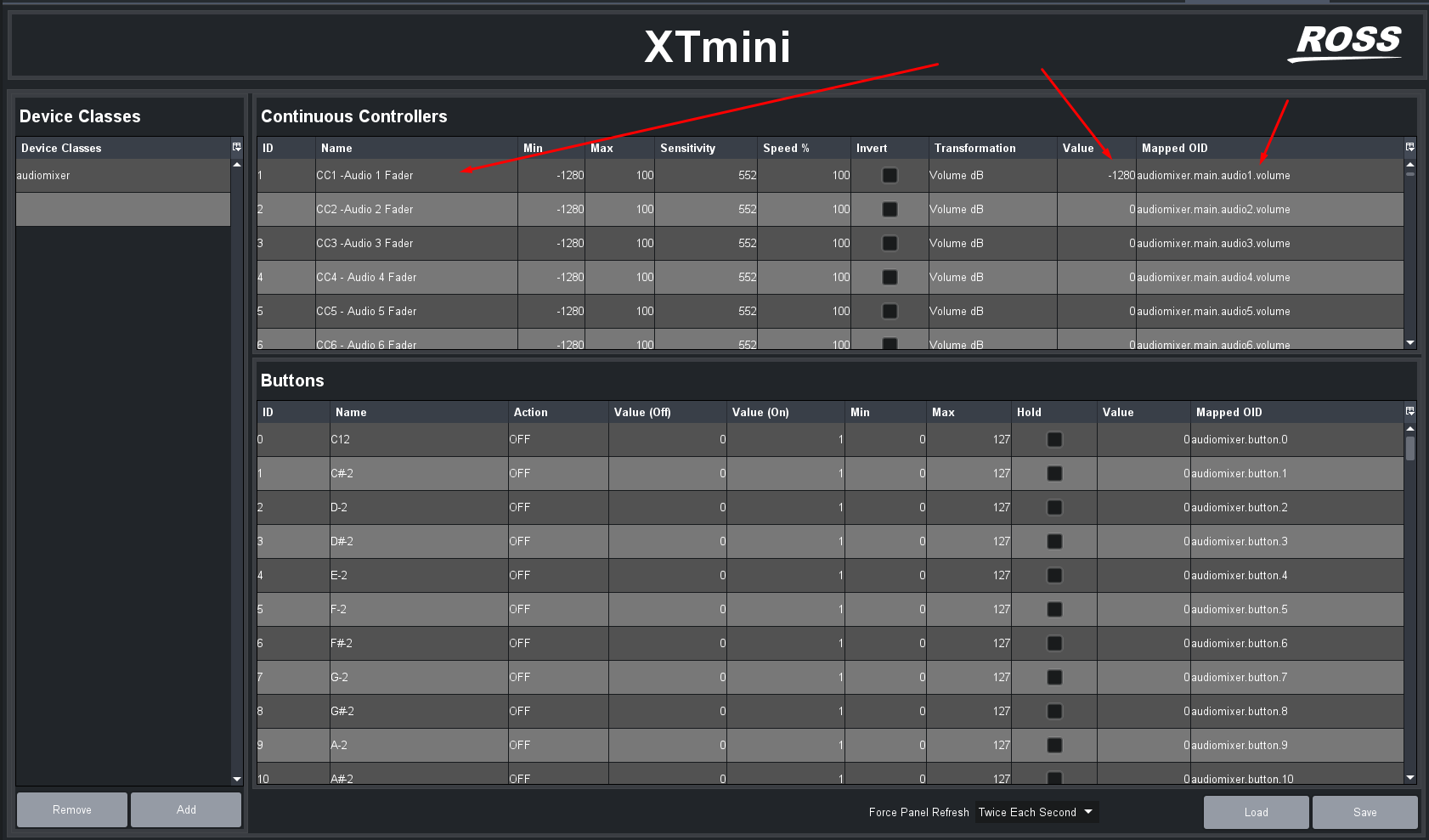Viewport: 1429px width, 840px height.
Task: Select the CC1 -Audio 1 Fader name cell
Action: [x=416, y=175]
